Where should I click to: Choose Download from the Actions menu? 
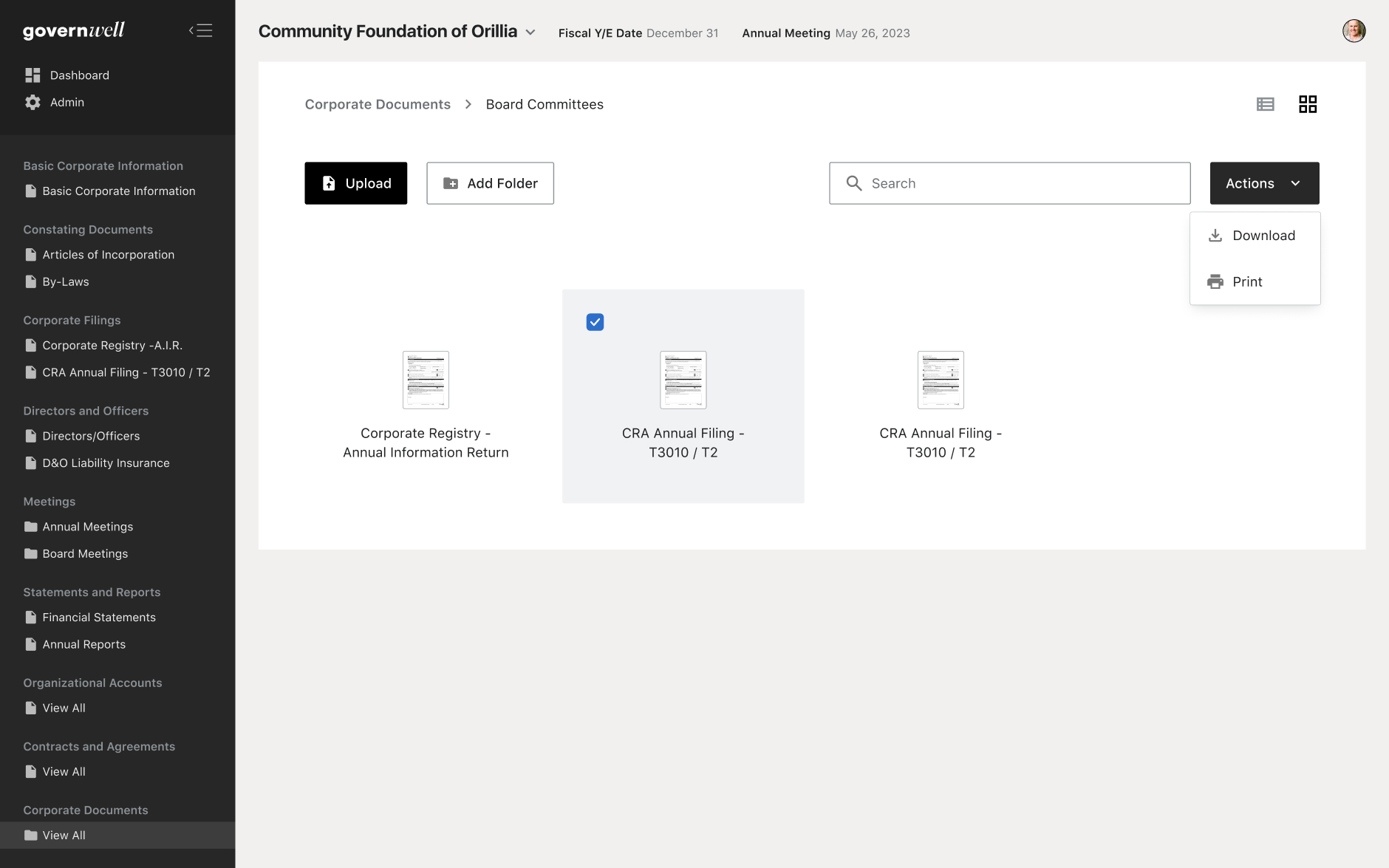tap(1263, 236)
